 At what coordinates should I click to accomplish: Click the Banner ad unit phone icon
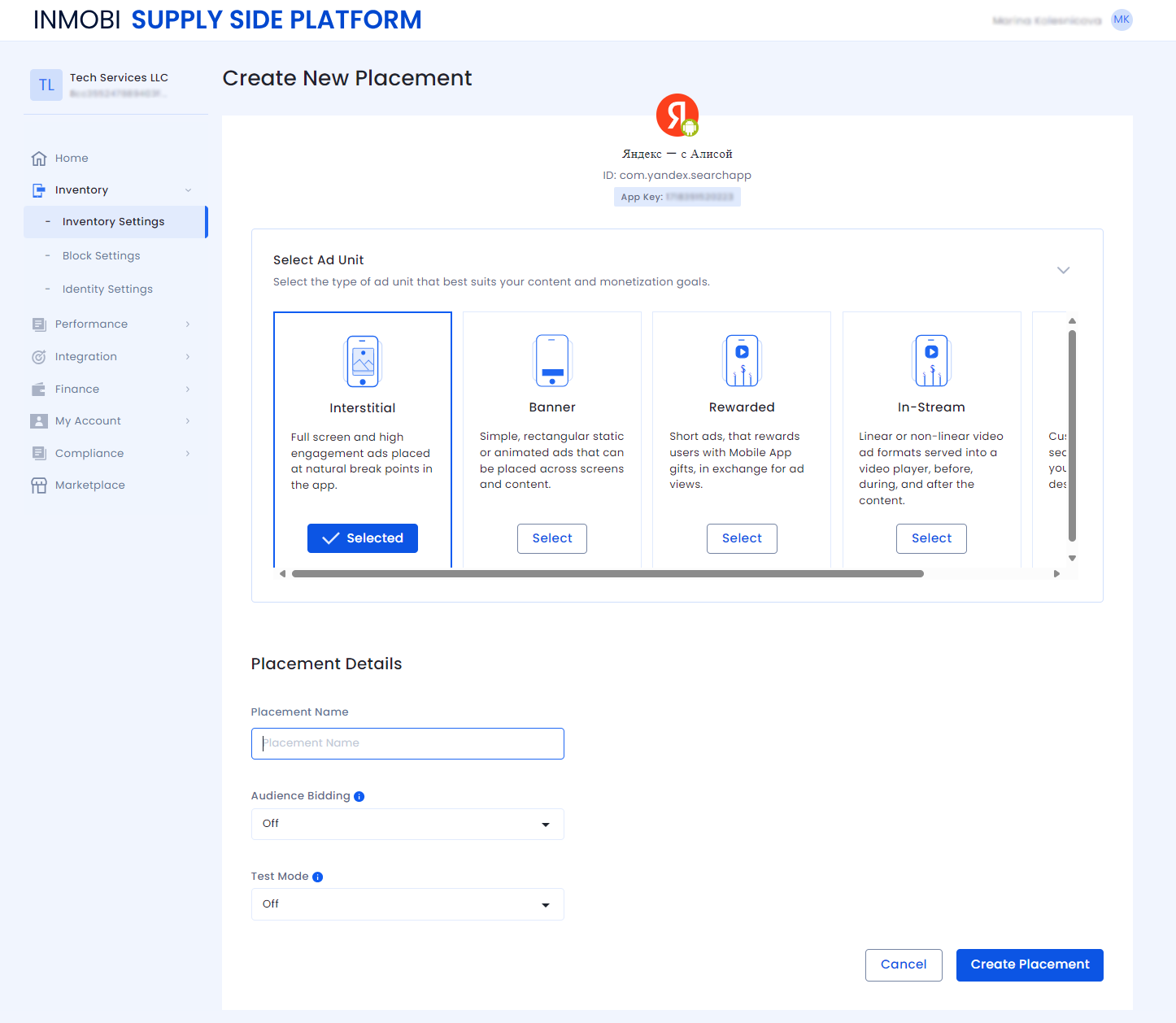coord(552,360)
